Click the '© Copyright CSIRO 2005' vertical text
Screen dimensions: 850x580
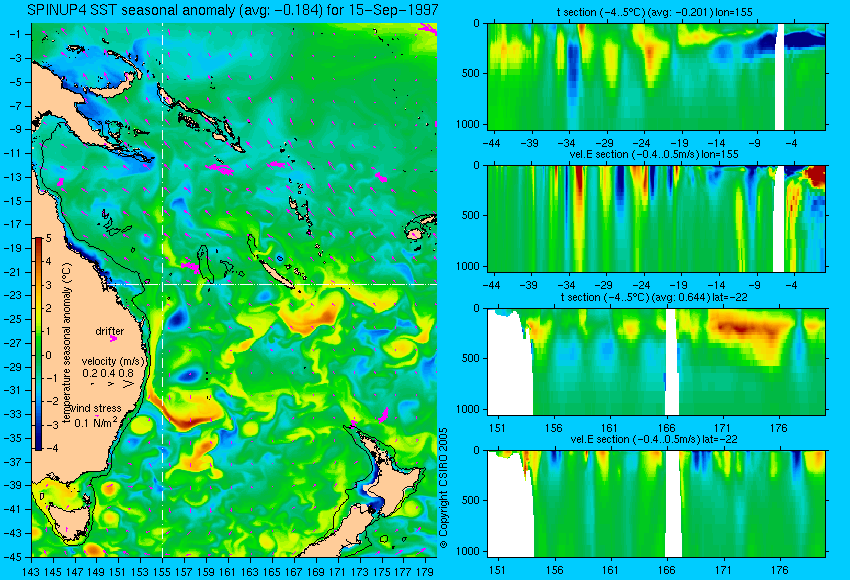[x=443, y=488]
